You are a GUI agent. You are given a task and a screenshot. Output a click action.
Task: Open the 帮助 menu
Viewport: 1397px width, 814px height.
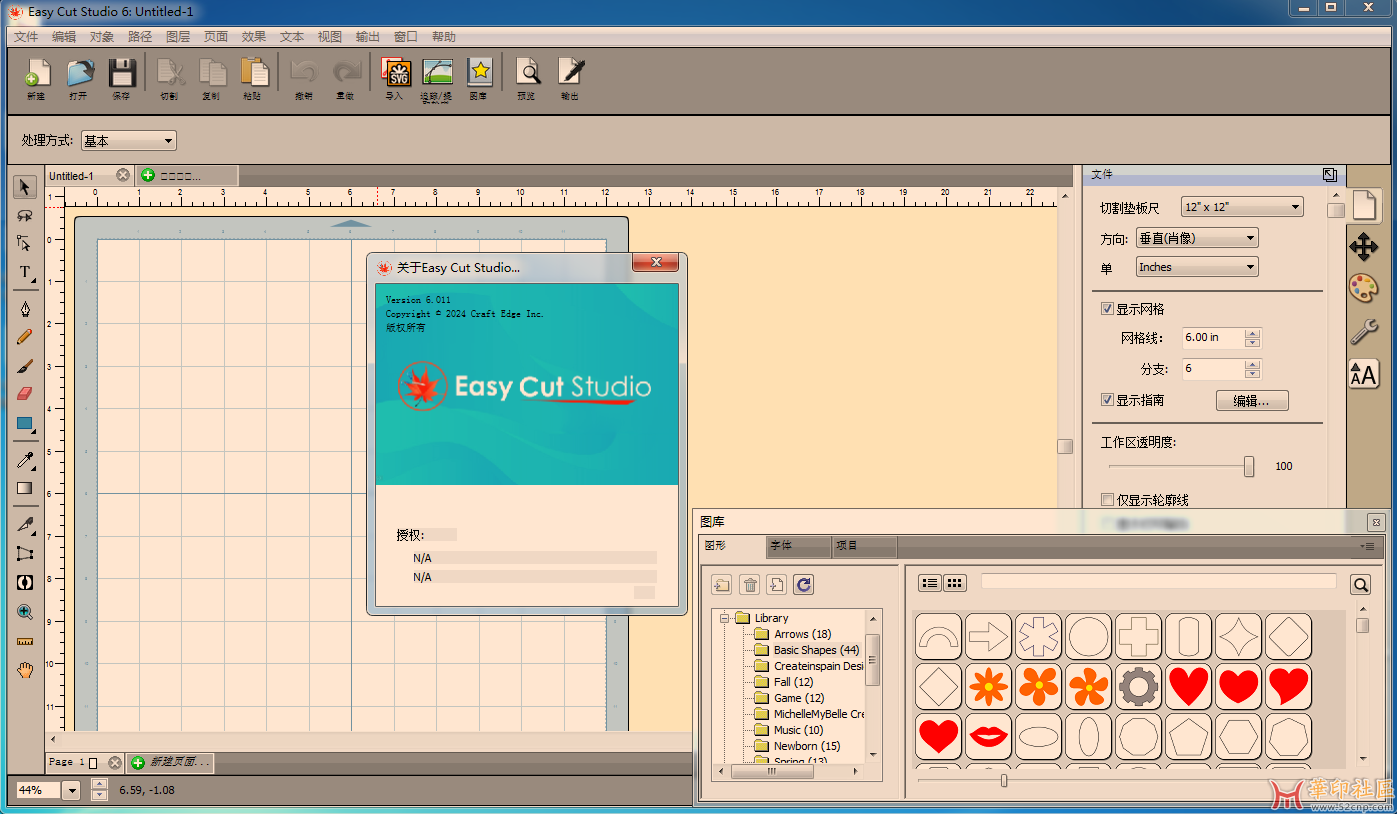(x=444, y=37)
